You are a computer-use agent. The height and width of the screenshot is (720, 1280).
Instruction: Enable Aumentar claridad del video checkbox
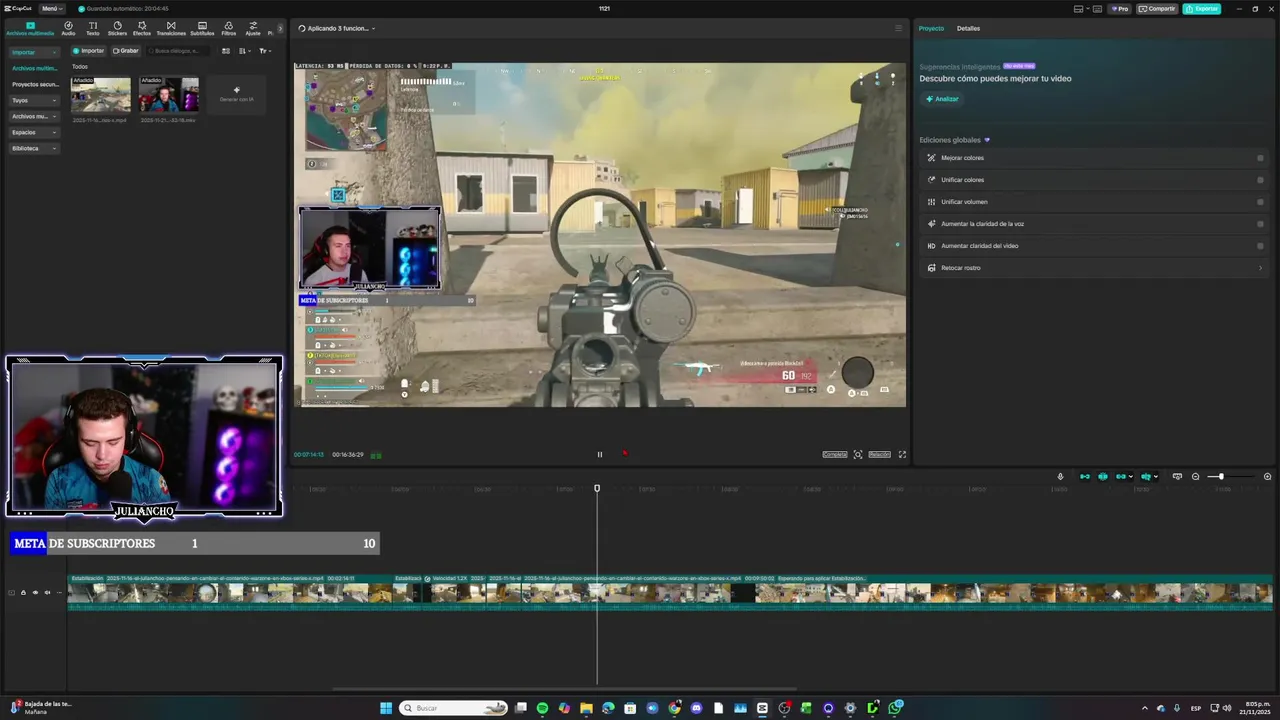click(x=1260, y=246)
